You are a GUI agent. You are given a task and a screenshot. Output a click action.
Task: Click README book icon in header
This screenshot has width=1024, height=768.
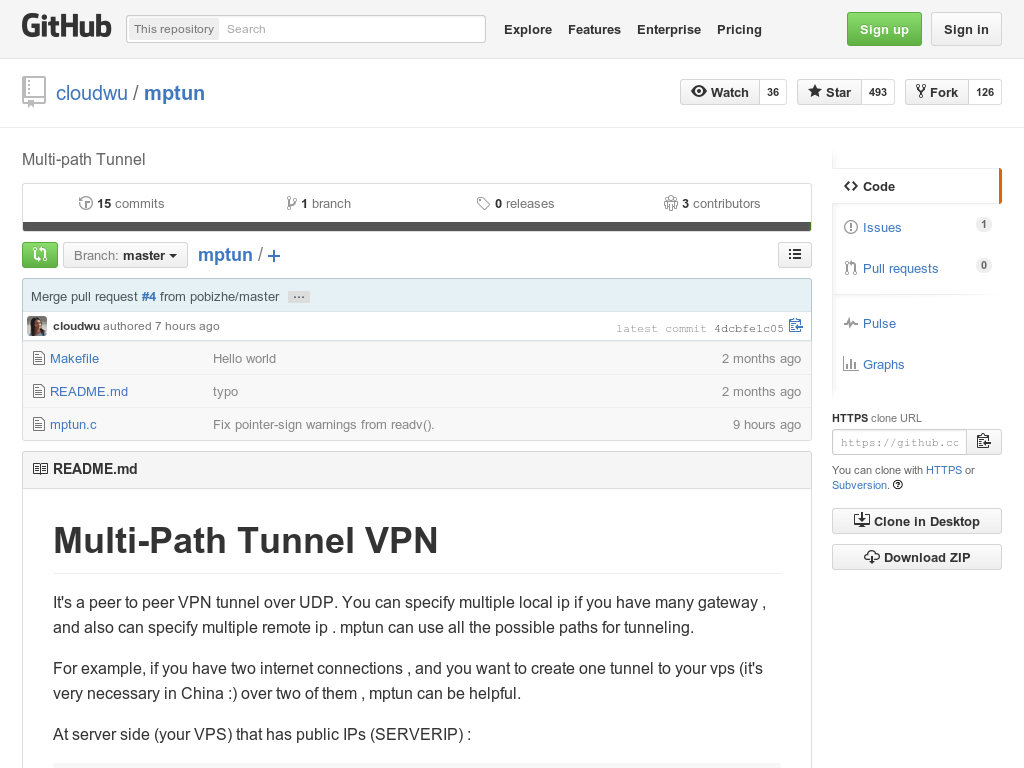point(40,469)
